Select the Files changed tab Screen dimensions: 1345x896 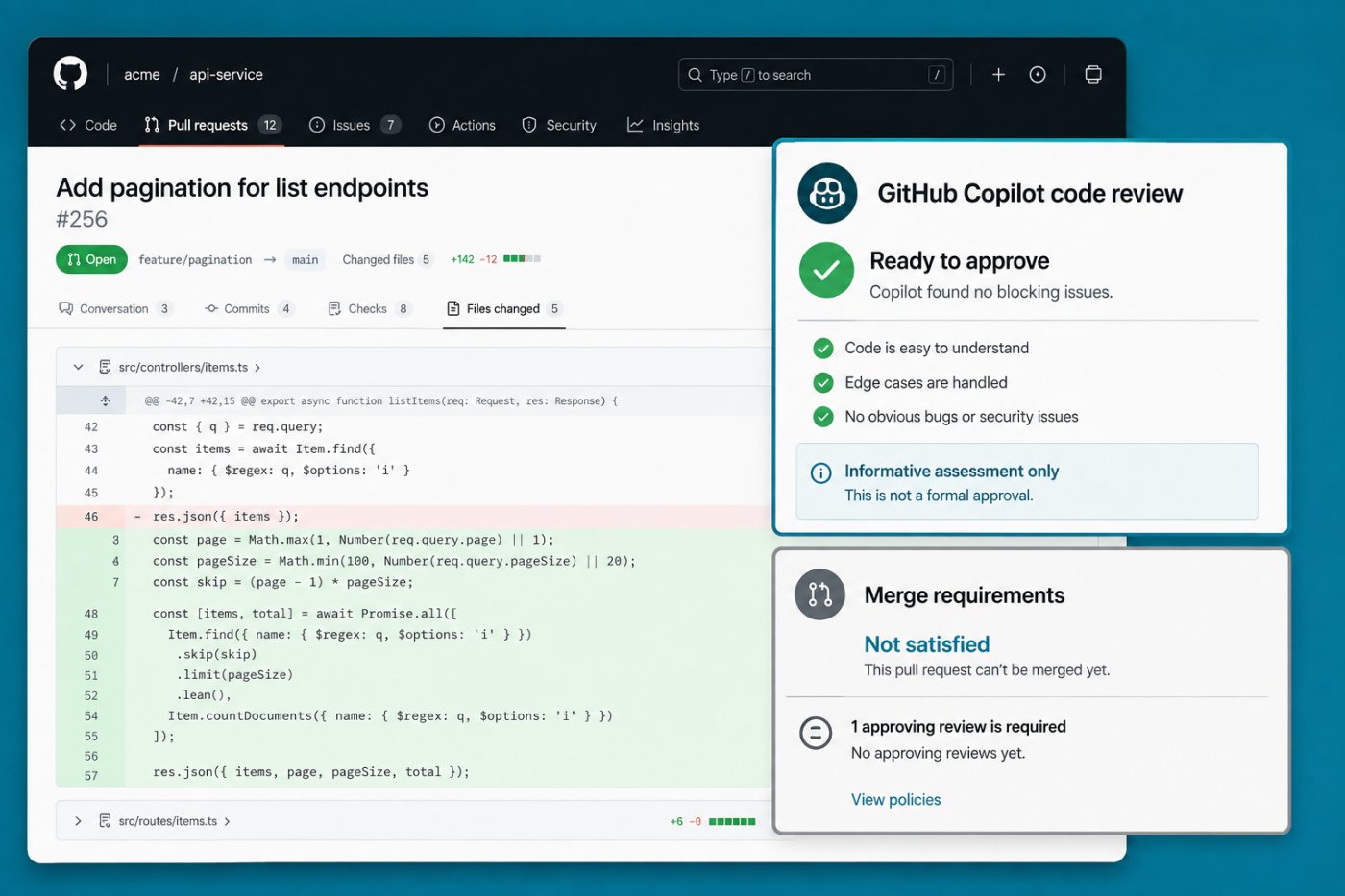point(504,308)
